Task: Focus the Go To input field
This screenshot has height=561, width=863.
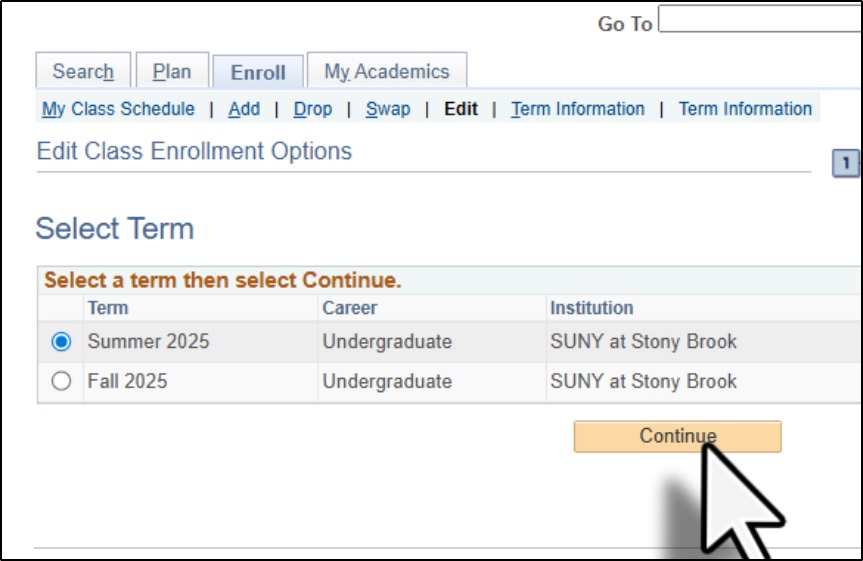Action: (758, 20)
